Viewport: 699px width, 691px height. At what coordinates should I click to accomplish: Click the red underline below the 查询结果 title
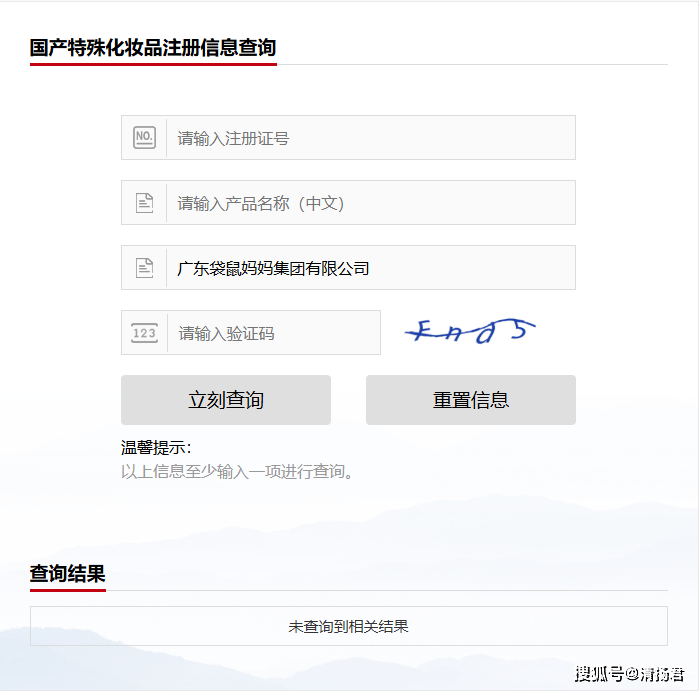[67, 589]
